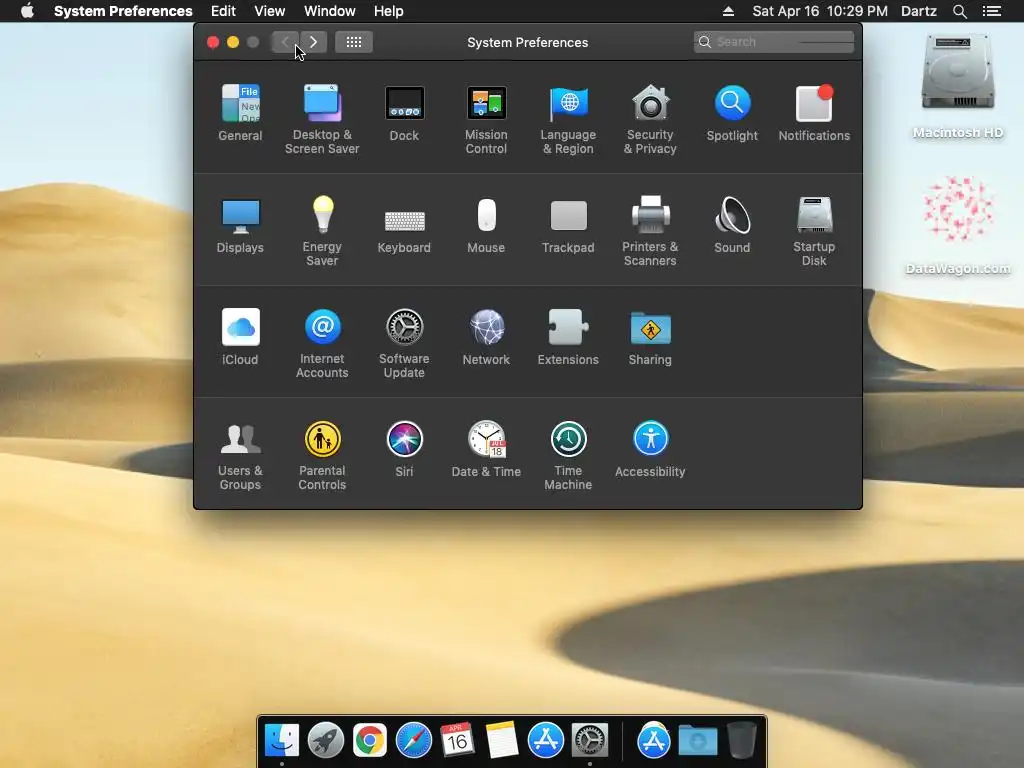Open the General preference pane
Screen dimensions: 1024x768
pyautogui.click(x=240, y=112)
